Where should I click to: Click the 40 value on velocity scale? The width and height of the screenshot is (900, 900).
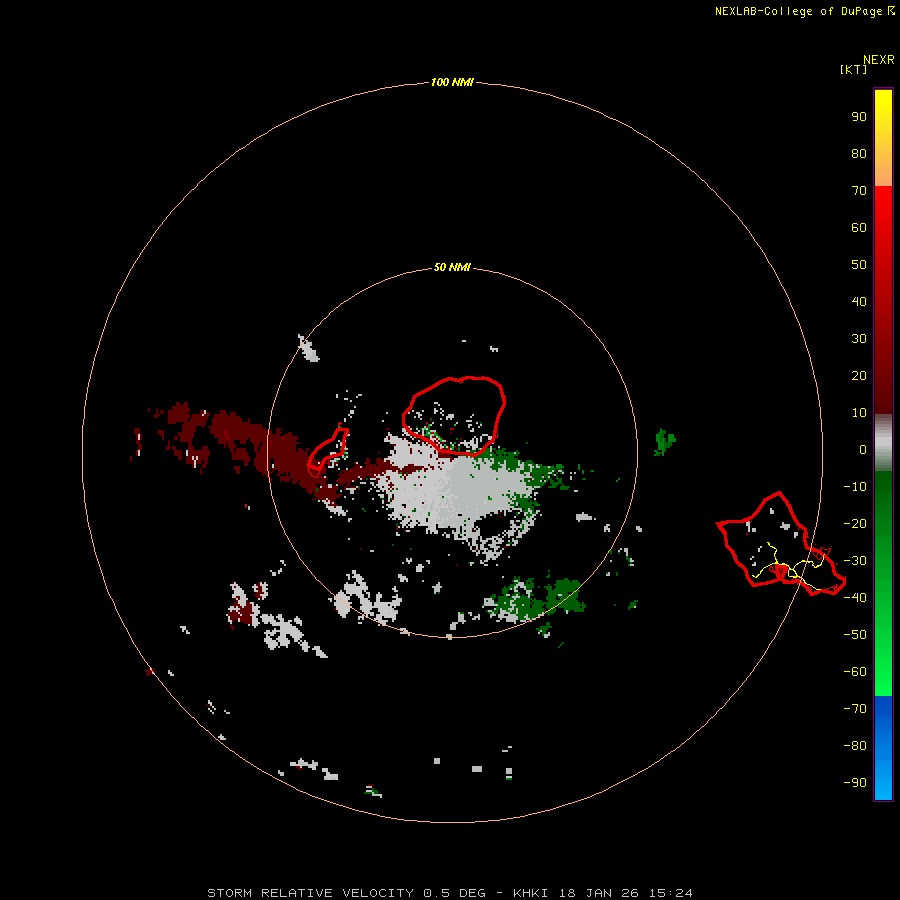[859, 301]
